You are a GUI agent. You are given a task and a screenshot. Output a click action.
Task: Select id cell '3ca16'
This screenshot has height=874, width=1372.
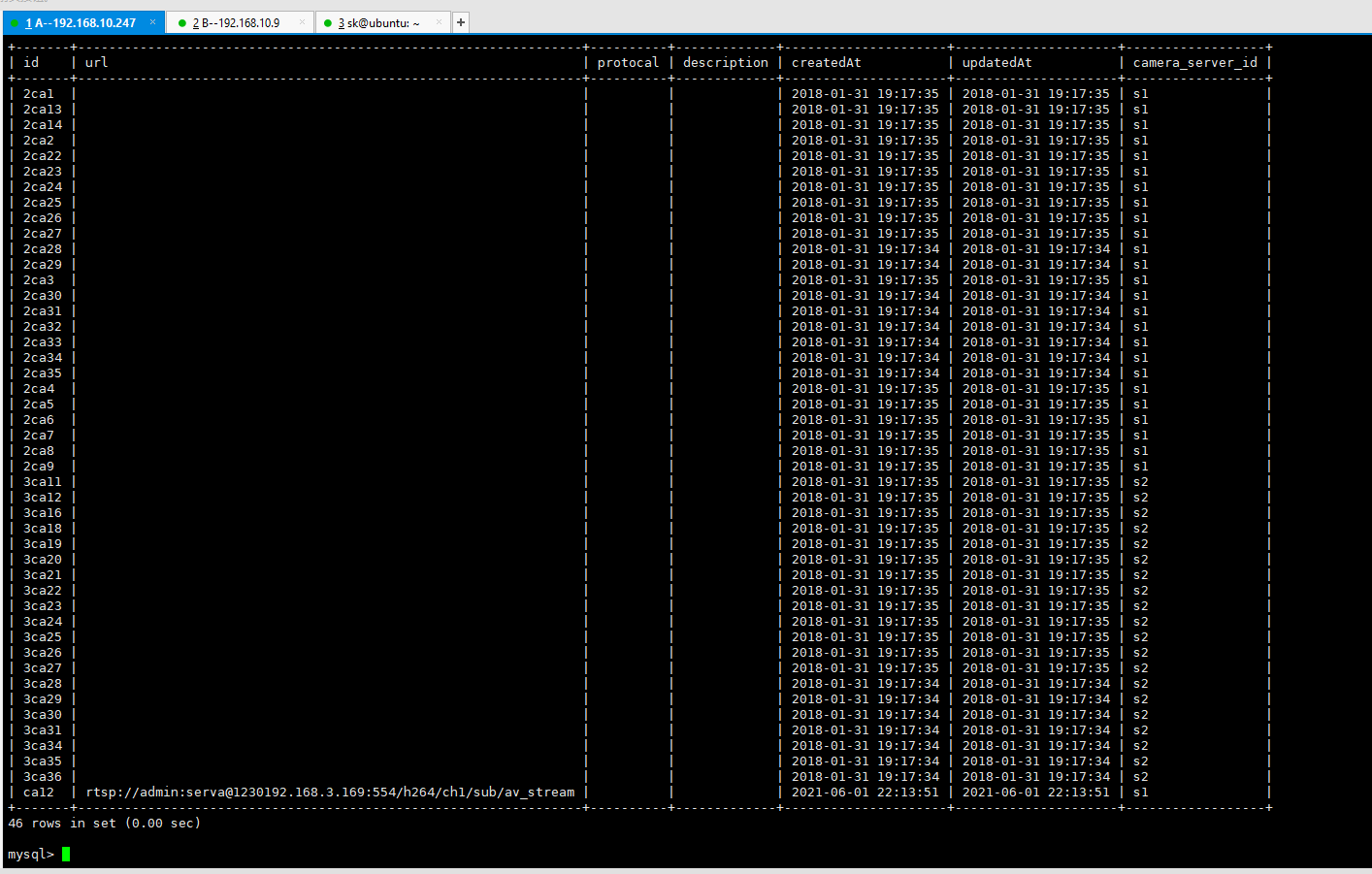click(43, 512)
